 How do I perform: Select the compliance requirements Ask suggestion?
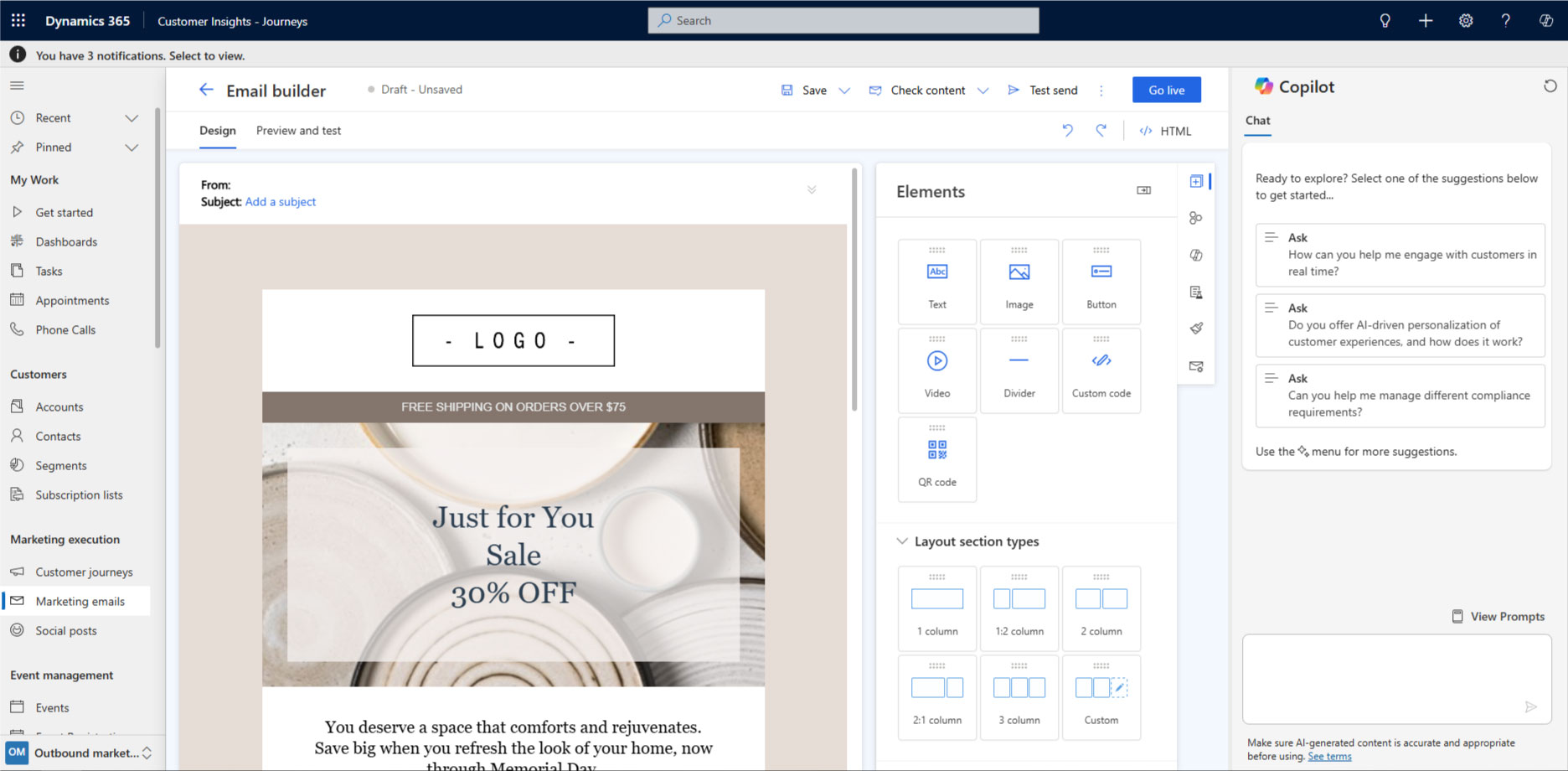(x=1400, y=396)
